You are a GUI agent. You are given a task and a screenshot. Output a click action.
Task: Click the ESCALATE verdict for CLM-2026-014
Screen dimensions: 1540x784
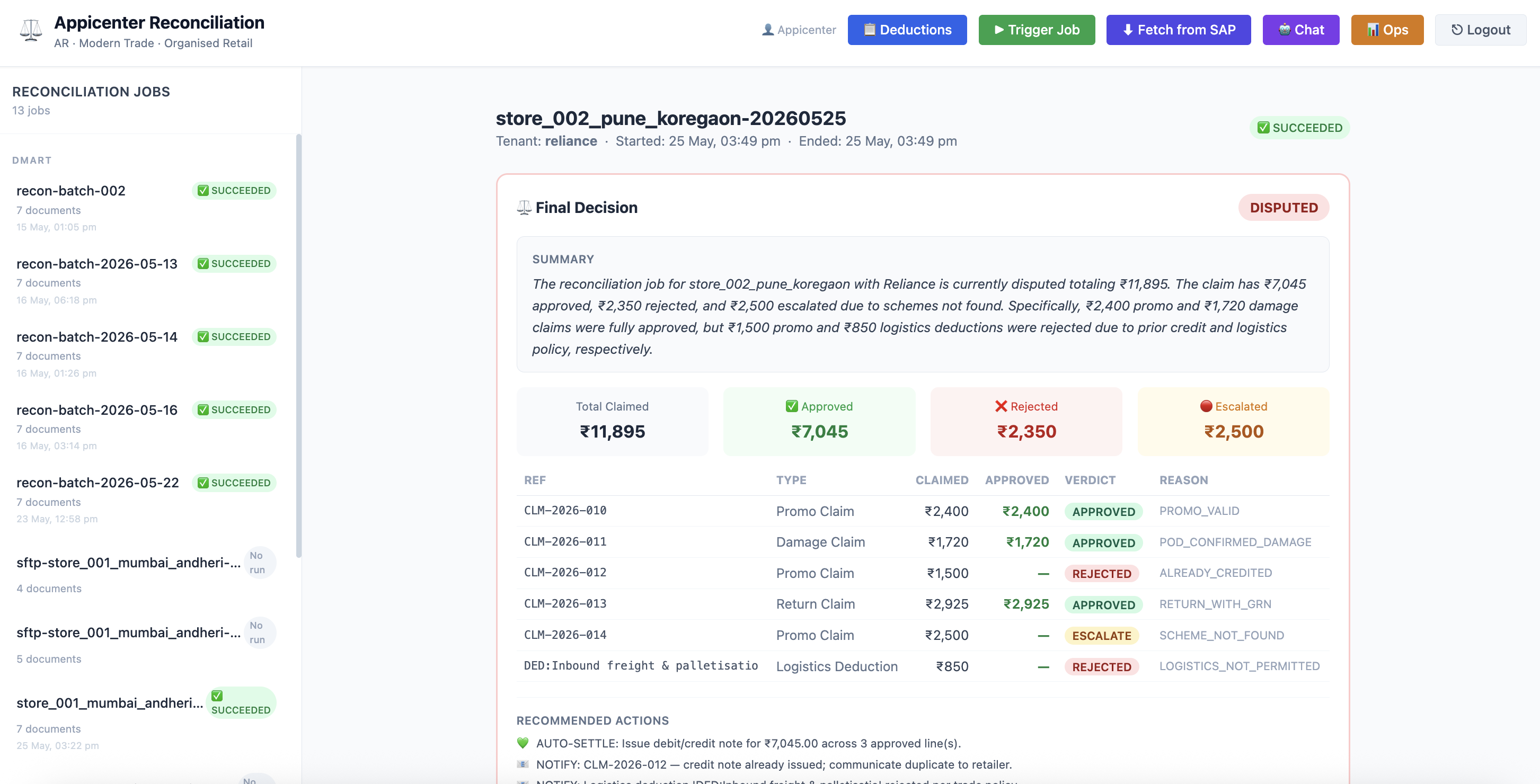1101,636
